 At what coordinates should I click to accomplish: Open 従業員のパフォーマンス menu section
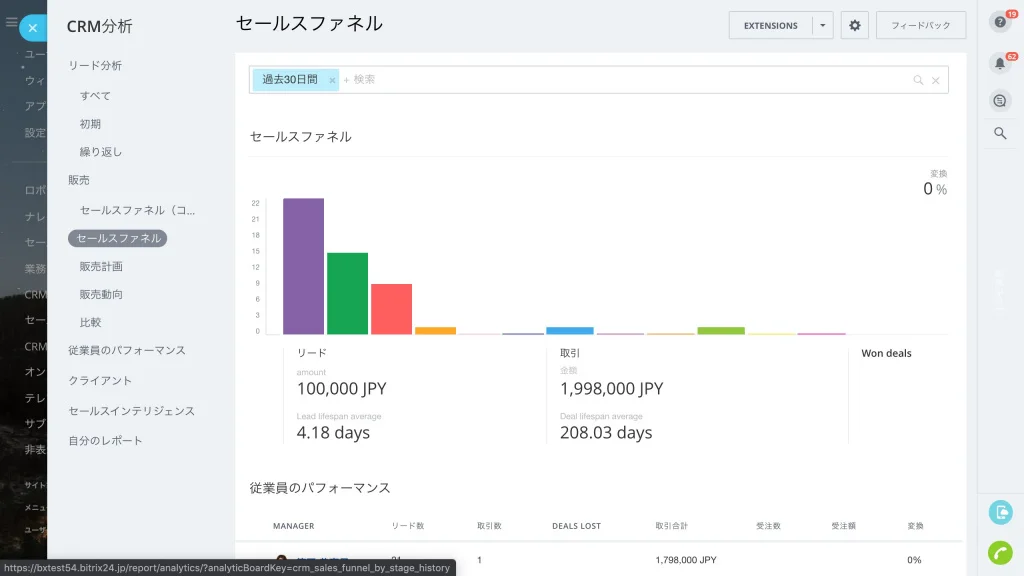coord(127,351)
